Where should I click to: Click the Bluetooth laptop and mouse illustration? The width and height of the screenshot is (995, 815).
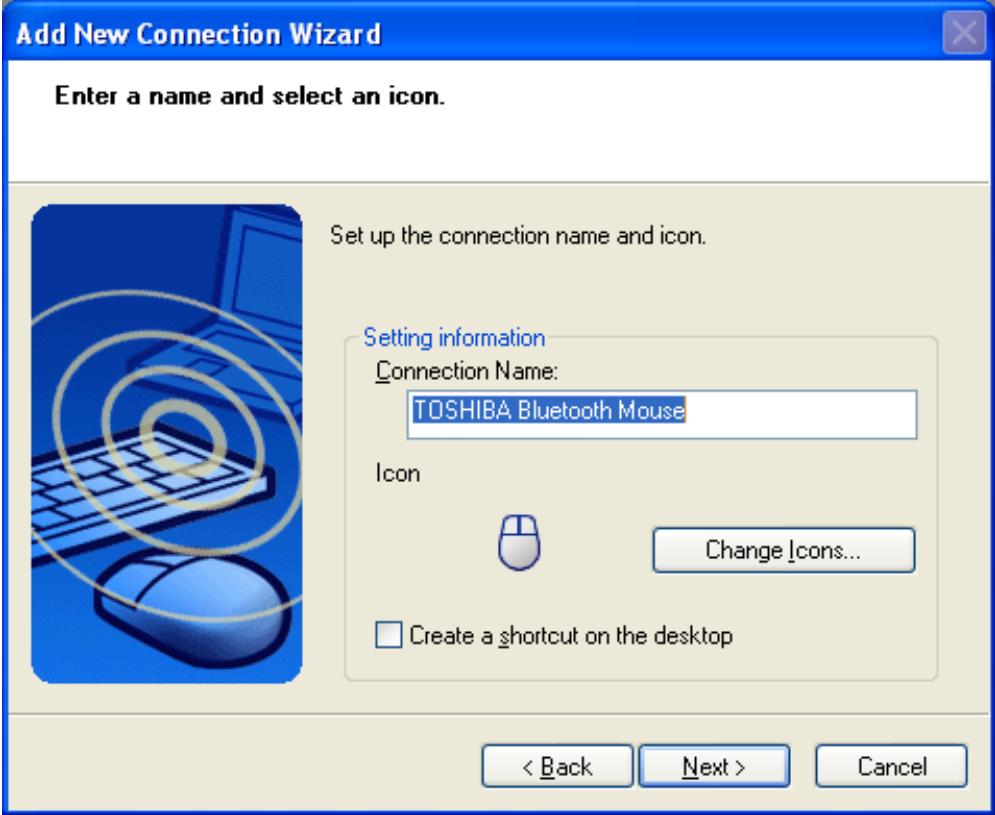(167, 444)
